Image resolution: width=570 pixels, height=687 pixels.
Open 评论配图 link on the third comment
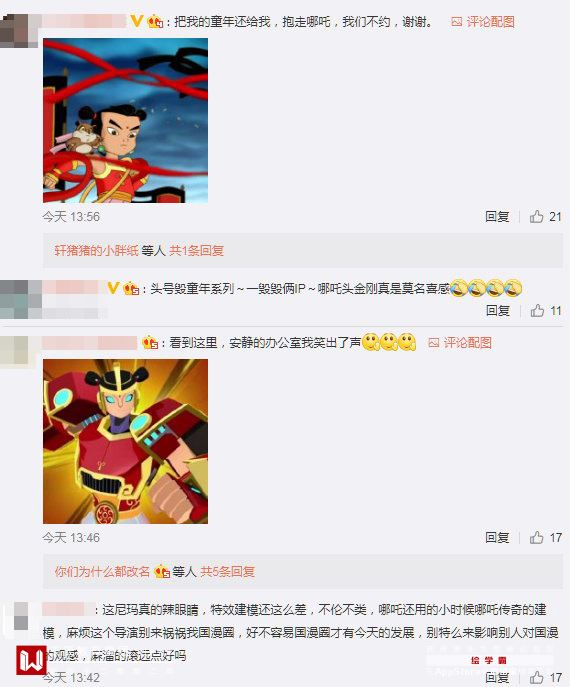point(467,343)
